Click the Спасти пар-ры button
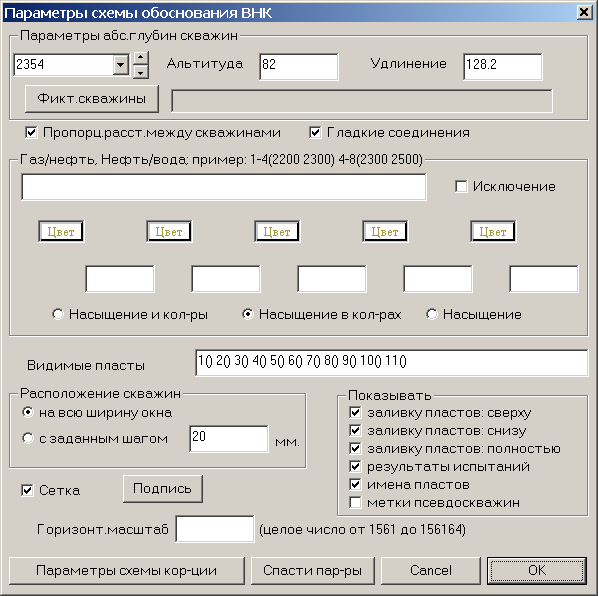598x596 pixels. (x=312, y=570)
